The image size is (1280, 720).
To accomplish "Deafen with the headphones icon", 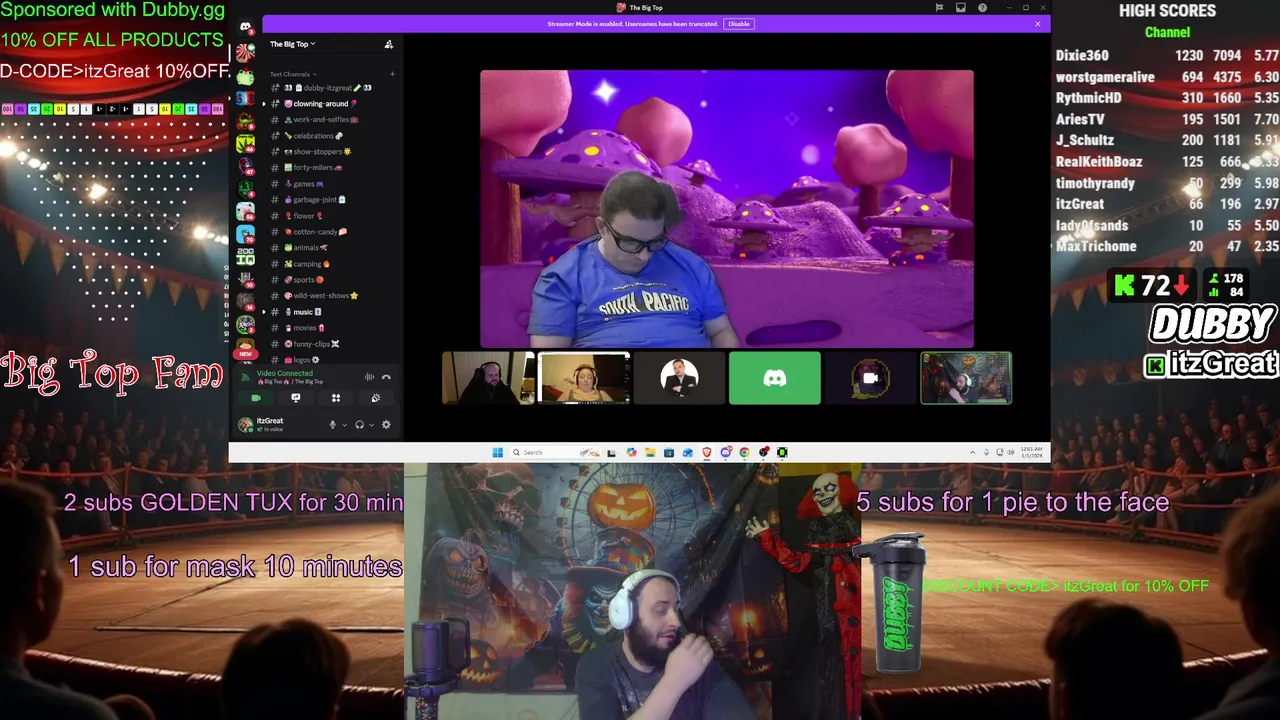I will tap(359, 425).
